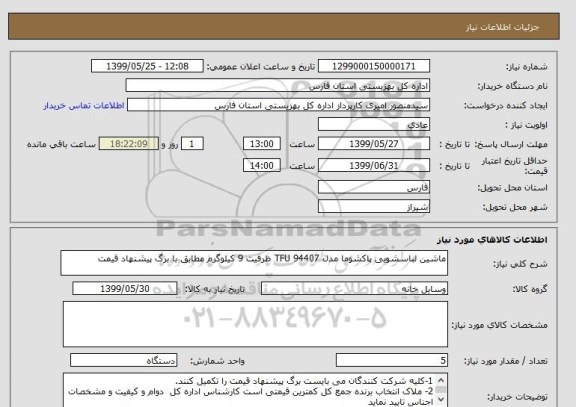Select the section title اطلاعات کالاهای مورد نیاز
The height and width of the screenshot is (407, 576).
click(492, 240)
